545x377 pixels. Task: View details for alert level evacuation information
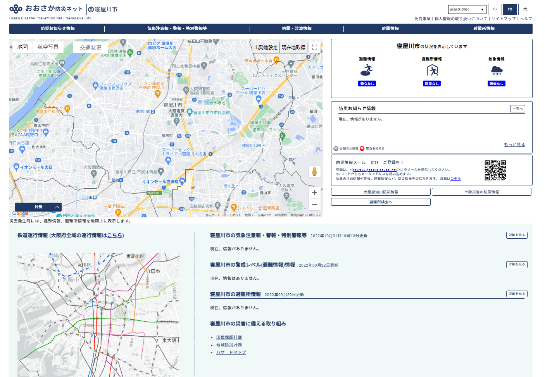pyautogui.click(x=517, y=265)
